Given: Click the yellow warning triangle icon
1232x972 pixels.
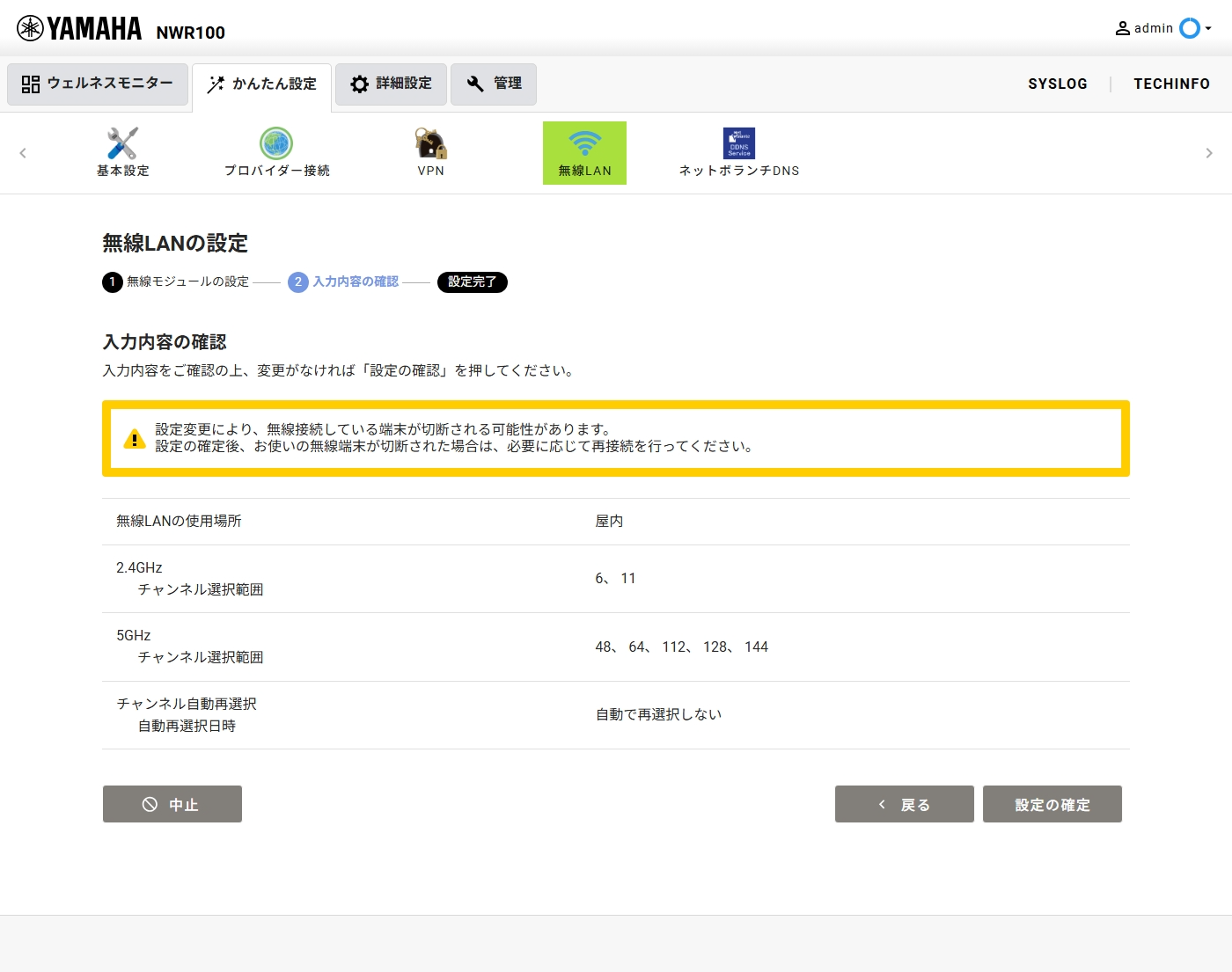Looking at the screenshot, I should tap(134, 439).
